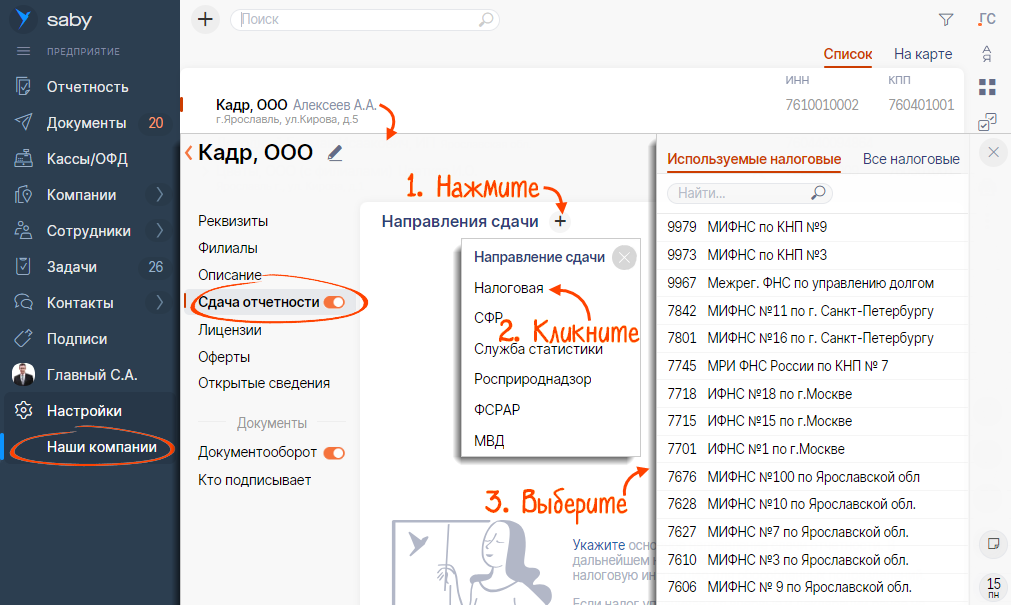The image size is (1011, 605).
Task: Click the Отчетность sidebar icon
Action: (23, 86)
